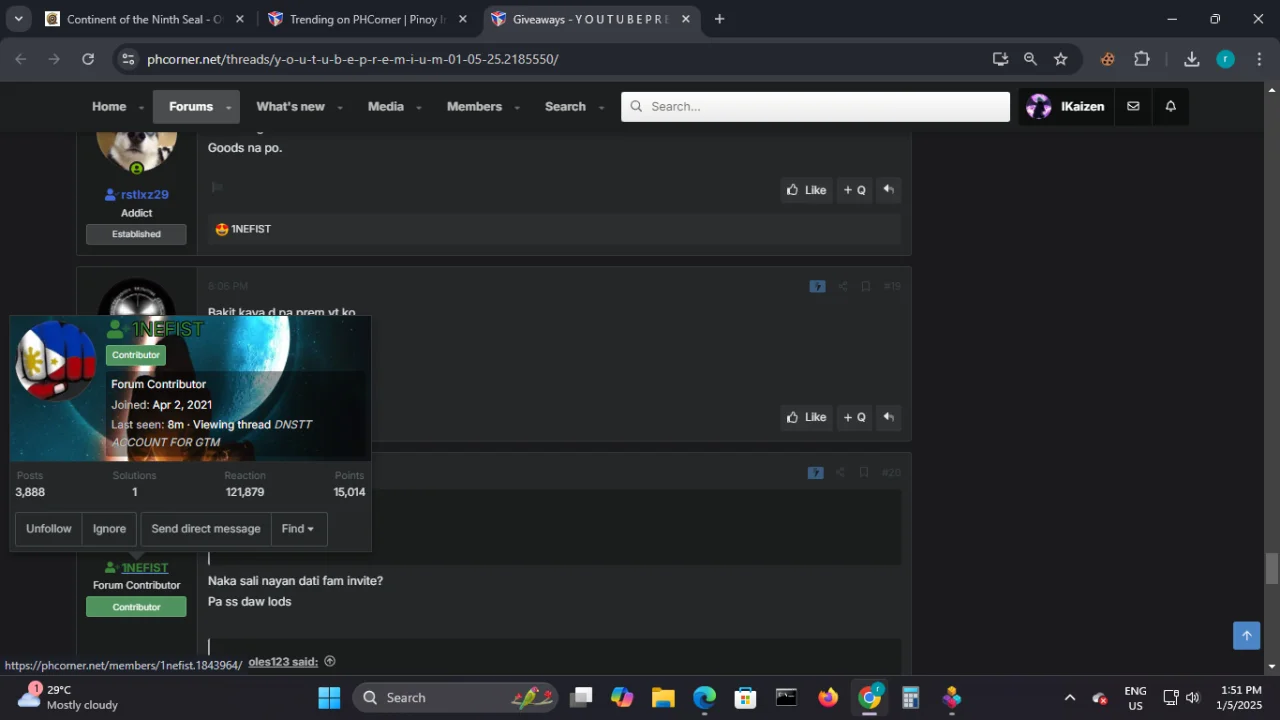This screenshot has width=1280, height=720.
Task: Reply to rstlxz29's post using the arrow icon
Action: coord(888,190)
